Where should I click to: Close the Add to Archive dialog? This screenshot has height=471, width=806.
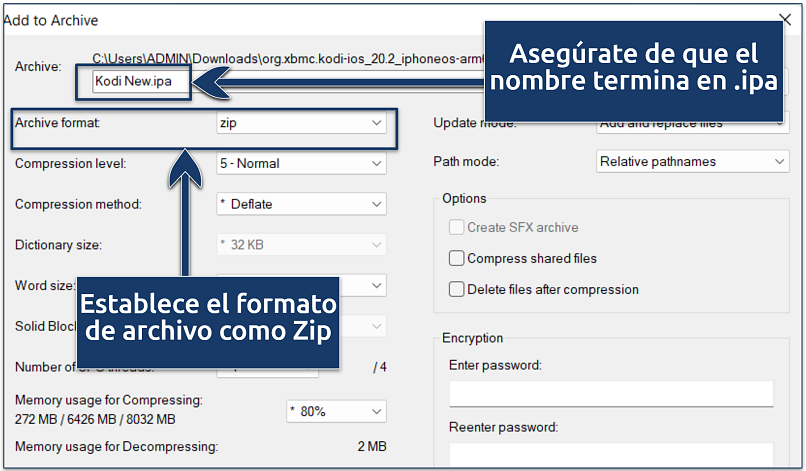point(784,19)
